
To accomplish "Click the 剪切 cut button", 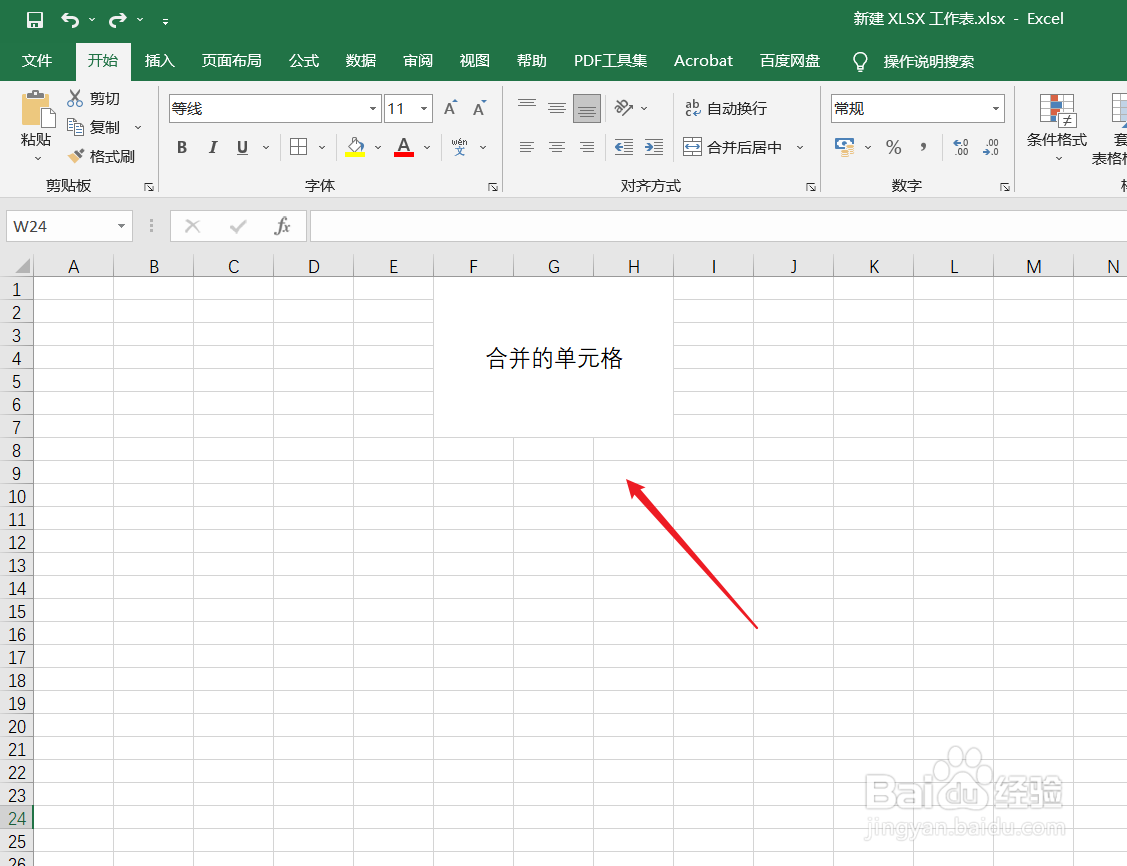I will coord(93,98).
